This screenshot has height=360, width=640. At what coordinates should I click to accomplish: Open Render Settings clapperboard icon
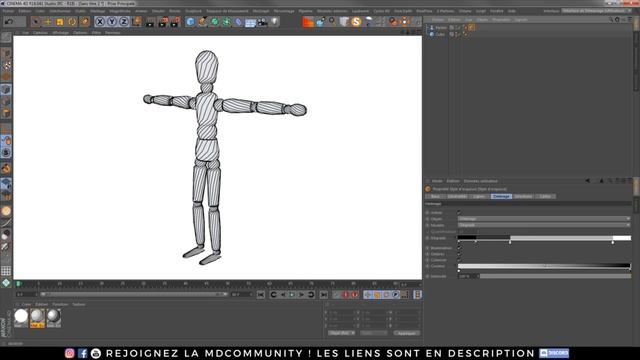point(175,22)
